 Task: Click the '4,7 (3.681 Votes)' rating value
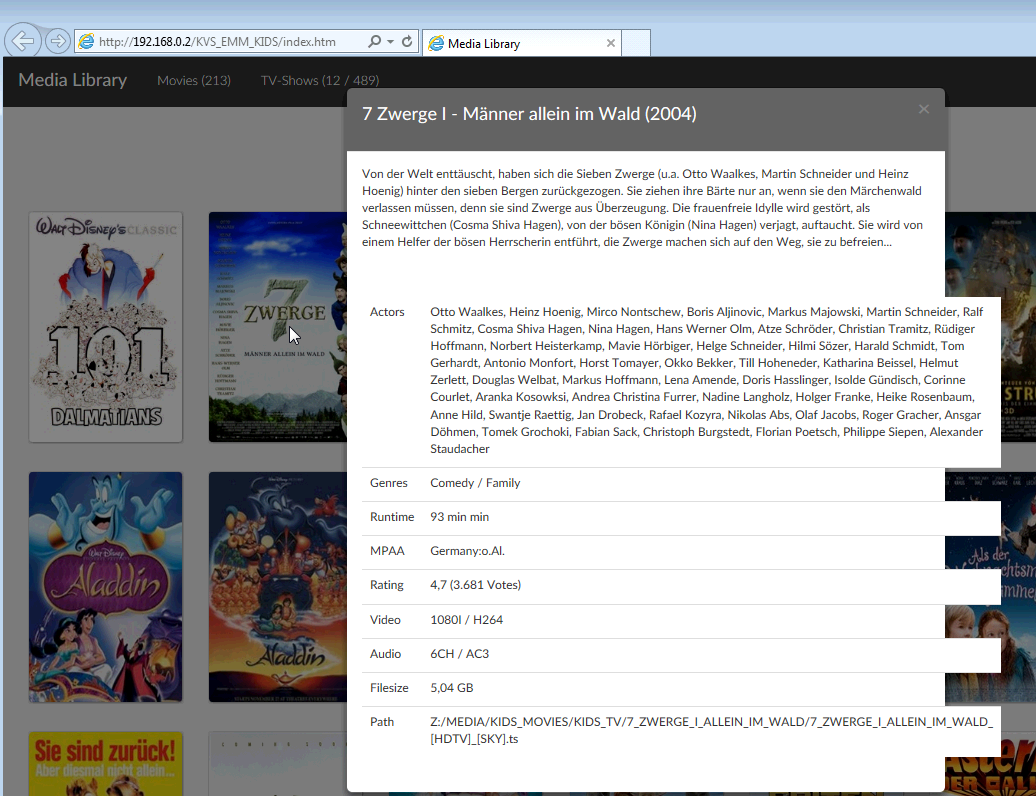pyautogui.click(x=476, y=585)
